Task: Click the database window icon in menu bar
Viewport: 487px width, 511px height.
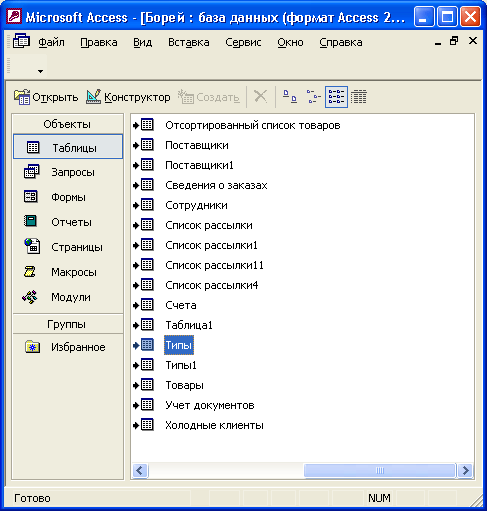Action: click(x=21, y=42)
